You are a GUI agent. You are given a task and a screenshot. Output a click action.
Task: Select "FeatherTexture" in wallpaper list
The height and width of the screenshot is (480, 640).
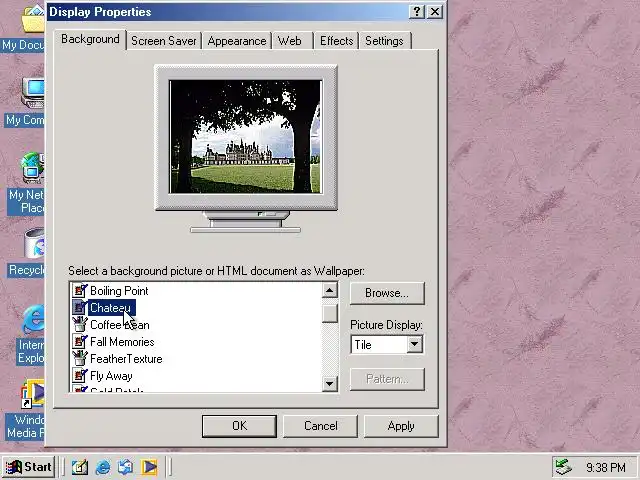pyautogui.click(x=126, y=359)
